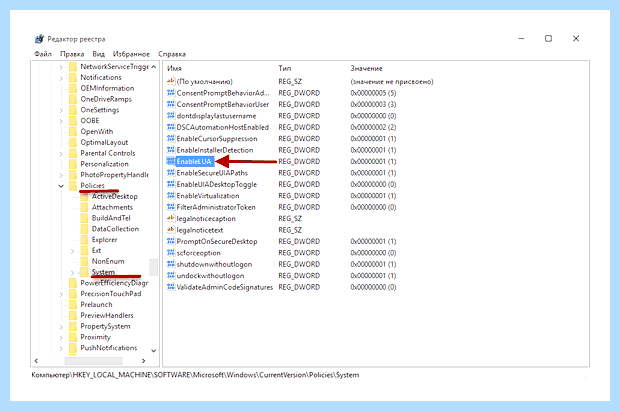Screen dimensions: 620x411
Task: Expand the OneSettings key arrow
Action: (61, 110)
